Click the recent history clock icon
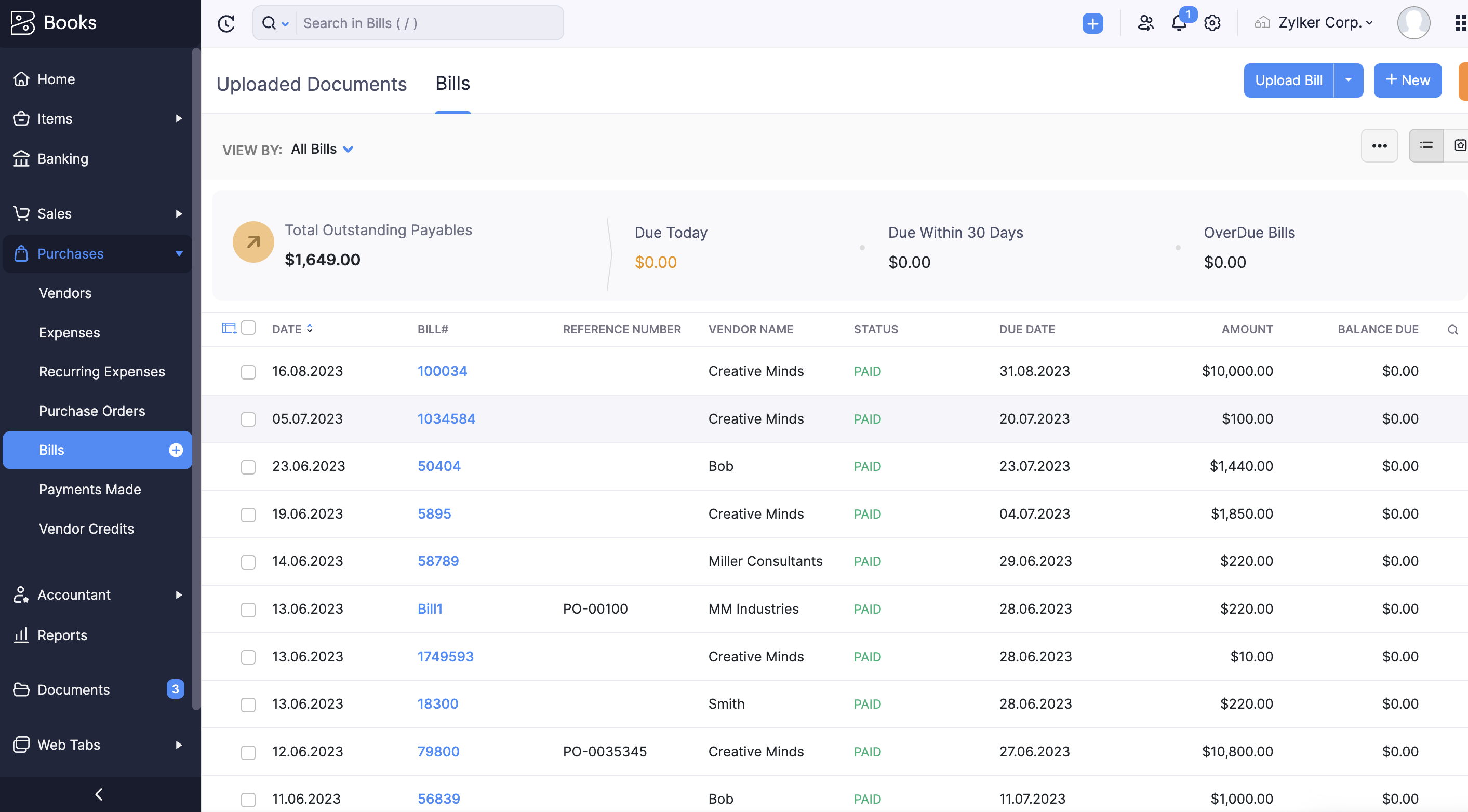Image resolution: width=1468 pixels, height=812 pixels. point(226,23)
